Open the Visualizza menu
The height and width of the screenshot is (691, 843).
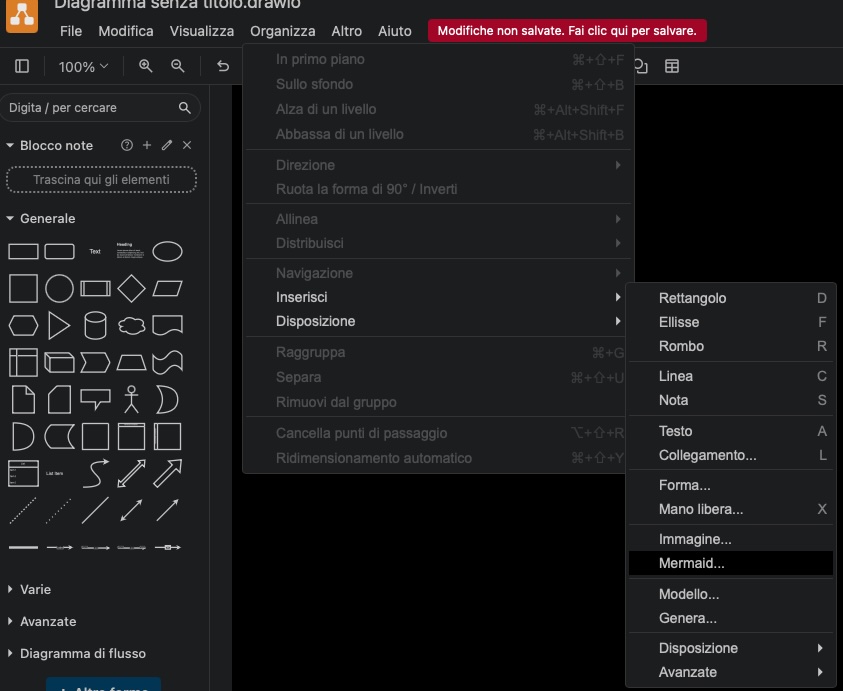pyautogui.click(x=201, y=31)
